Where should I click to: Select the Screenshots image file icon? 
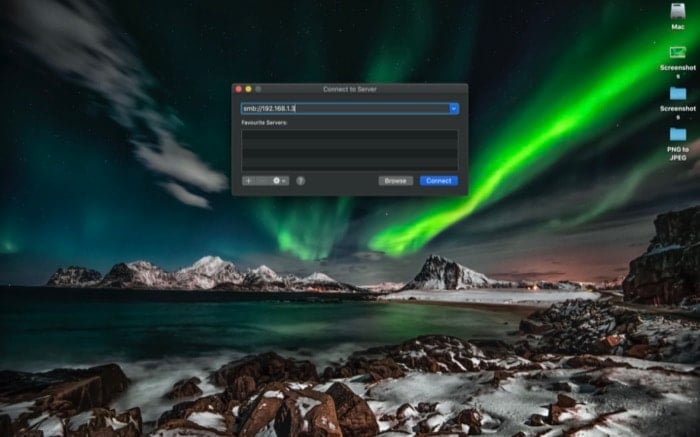point(678,61)
